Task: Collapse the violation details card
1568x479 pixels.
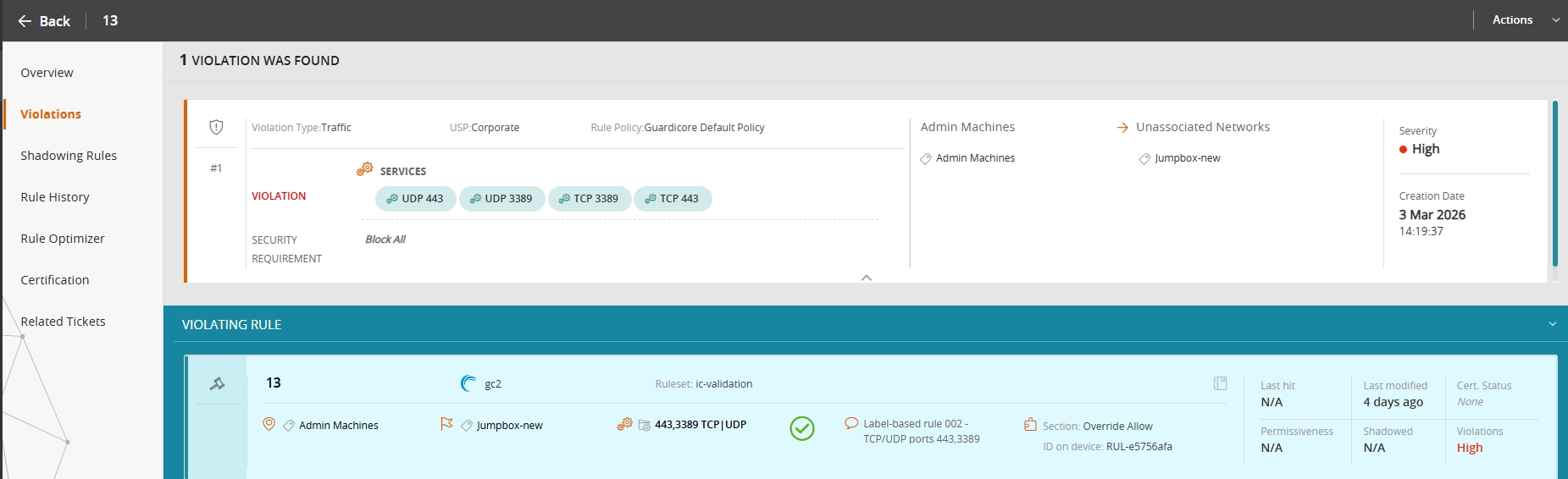Action: tap(866, 278)
